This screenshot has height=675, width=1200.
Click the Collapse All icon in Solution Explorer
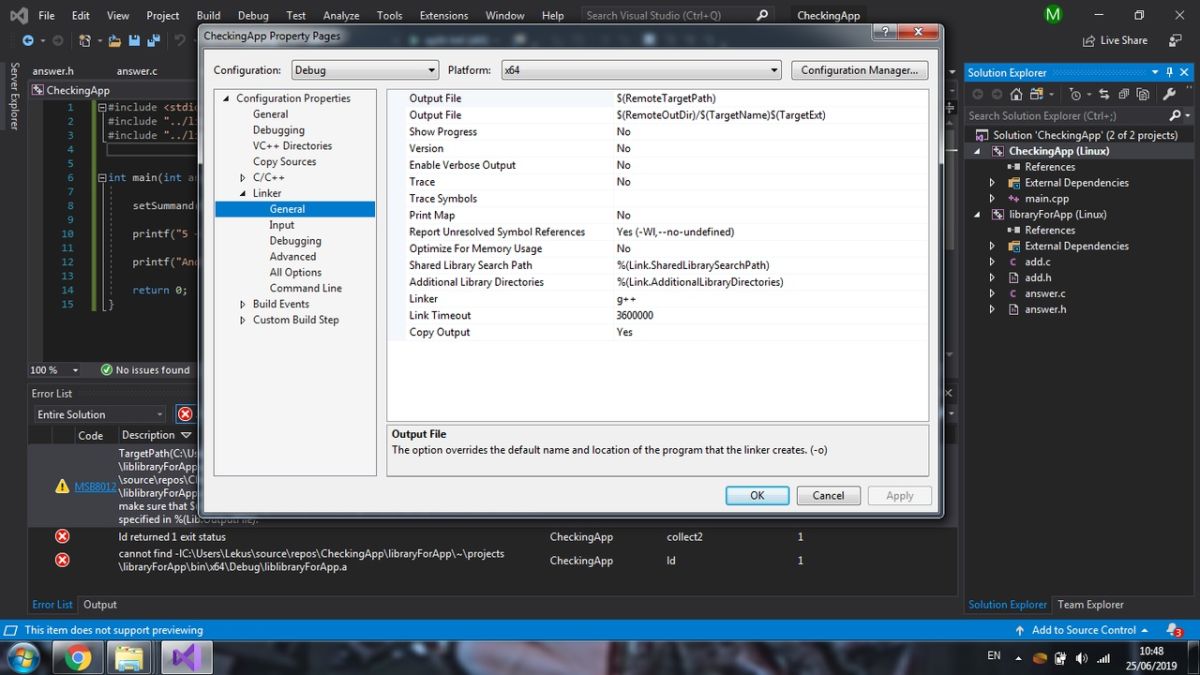tap(1123, 94)
